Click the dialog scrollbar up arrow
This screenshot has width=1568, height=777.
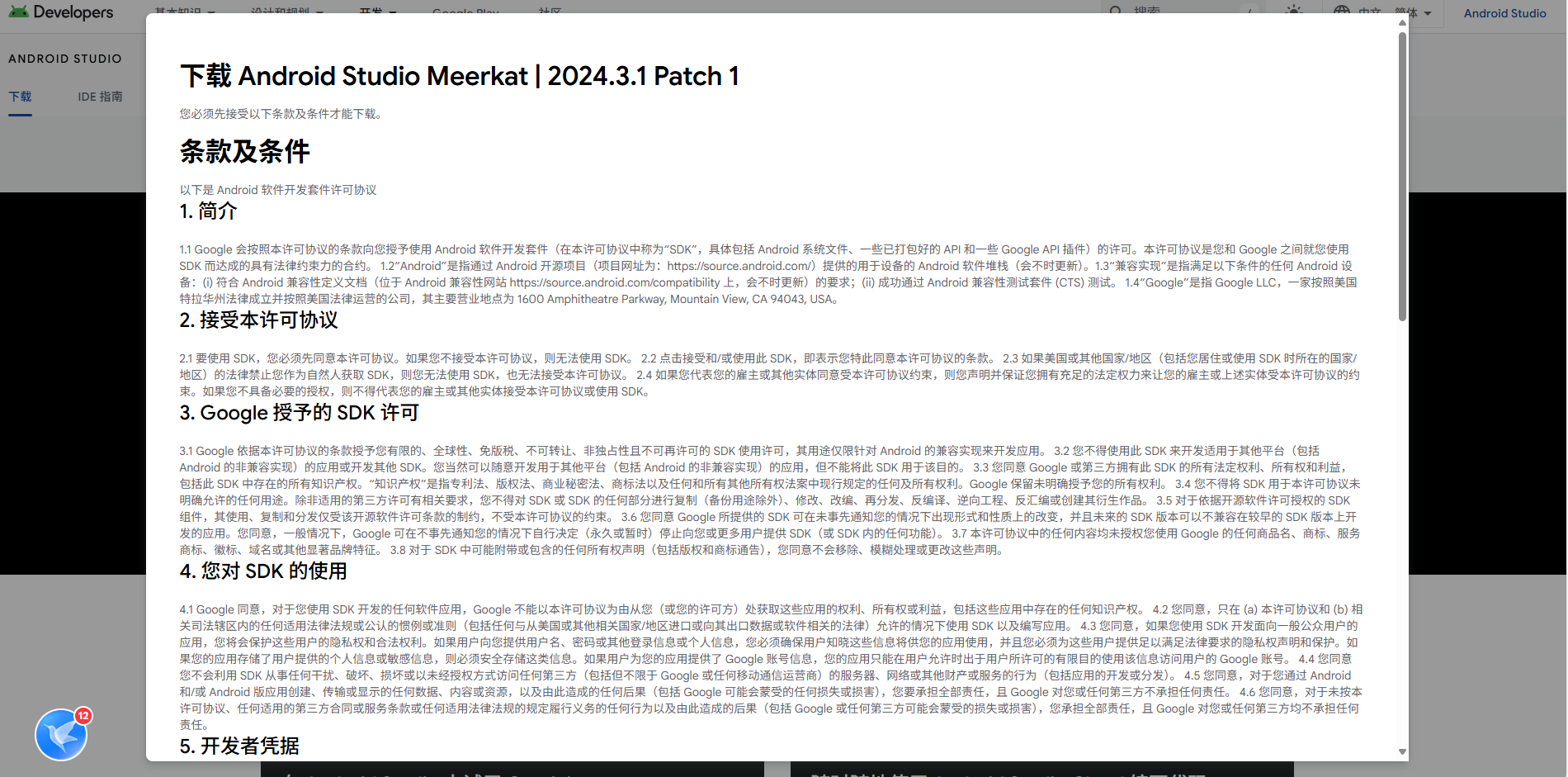coord(1402,22)
